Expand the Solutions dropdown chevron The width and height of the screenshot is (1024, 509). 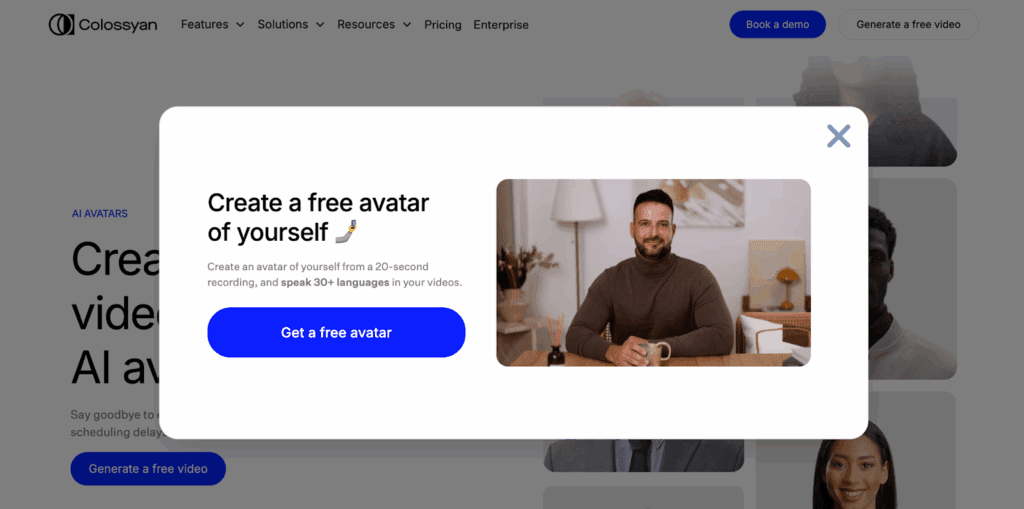click(319, 25)
